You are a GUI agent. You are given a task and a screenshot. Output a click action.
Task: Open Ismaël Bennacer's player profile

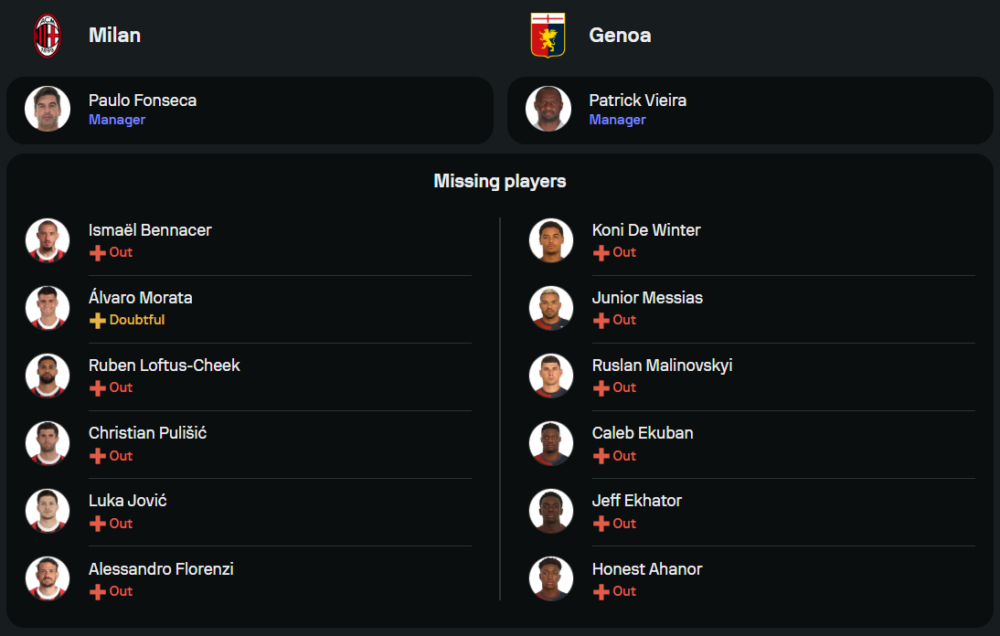pyautogui.click(x=150, y=230)
